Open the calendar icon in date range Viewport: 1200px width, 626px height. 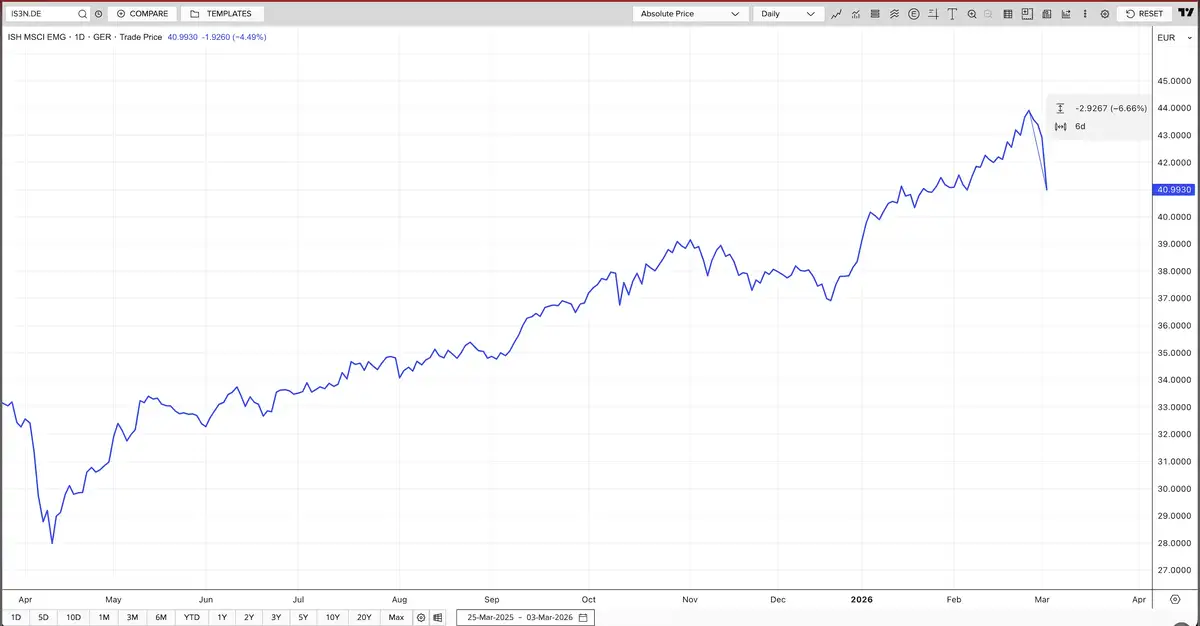[x=583, y=617]
